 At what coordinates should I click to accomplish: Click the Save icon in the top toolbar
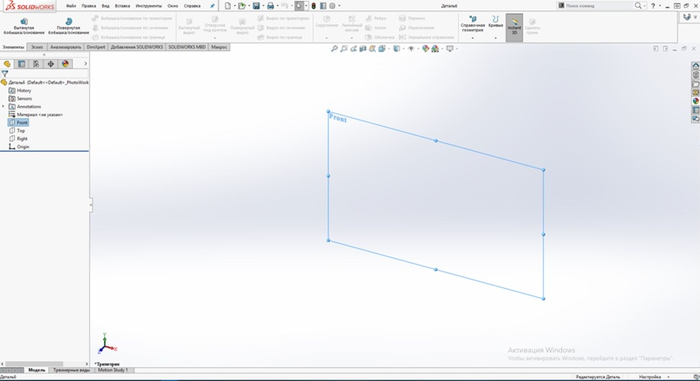pos(256,6)
